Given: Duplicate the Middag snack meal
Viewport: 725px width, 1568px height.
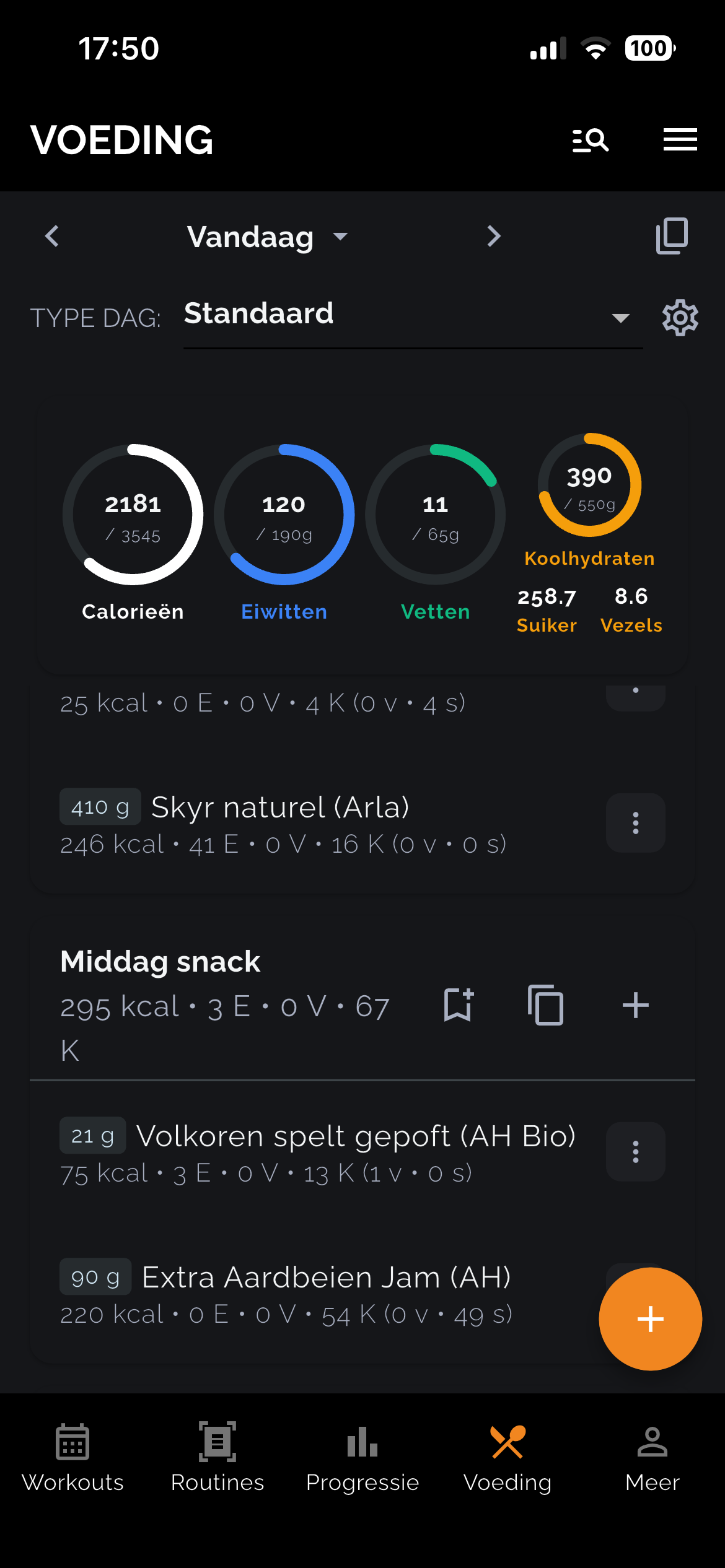Looking at the screenshot, I should click(x=546, y=1004).
